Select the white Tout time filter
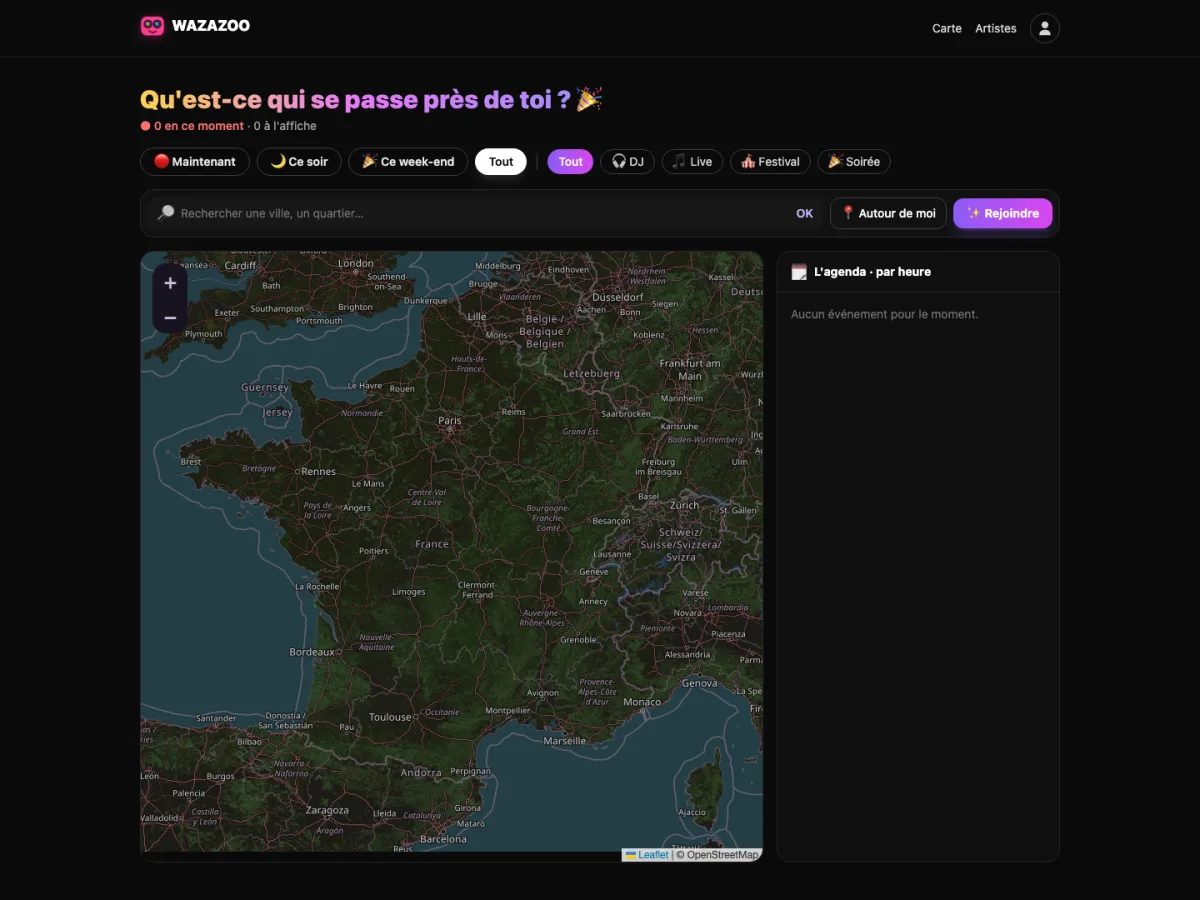This screenshot has height=900, width=1200. (x=501, y=162)
